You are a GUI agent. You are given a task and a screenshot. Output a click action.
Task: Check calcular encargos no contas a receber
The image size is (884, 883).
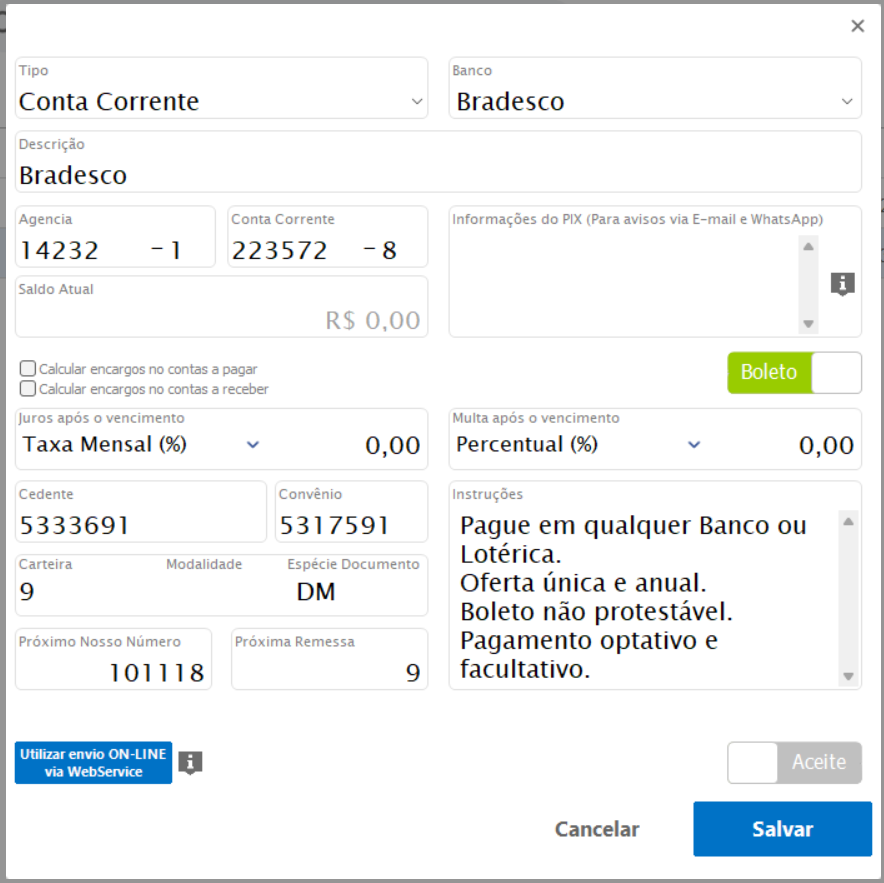[x=28, y=389]
